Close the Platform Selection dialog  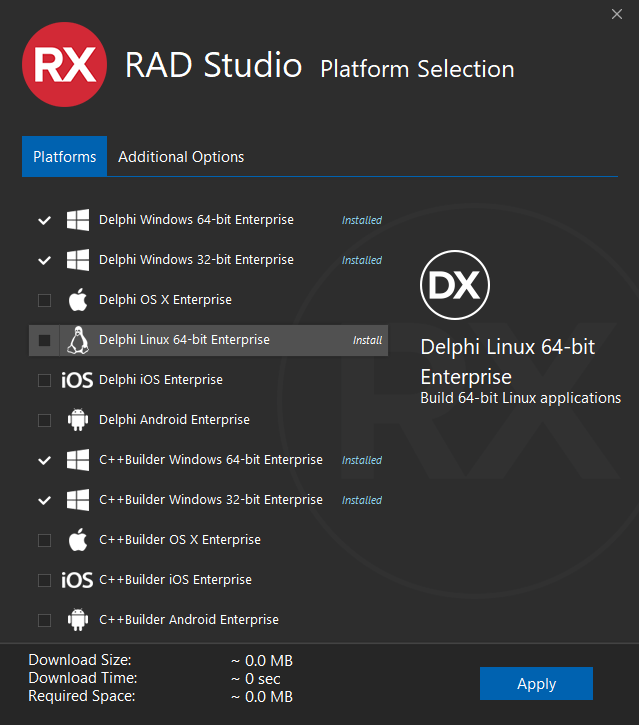pos(617,14)
